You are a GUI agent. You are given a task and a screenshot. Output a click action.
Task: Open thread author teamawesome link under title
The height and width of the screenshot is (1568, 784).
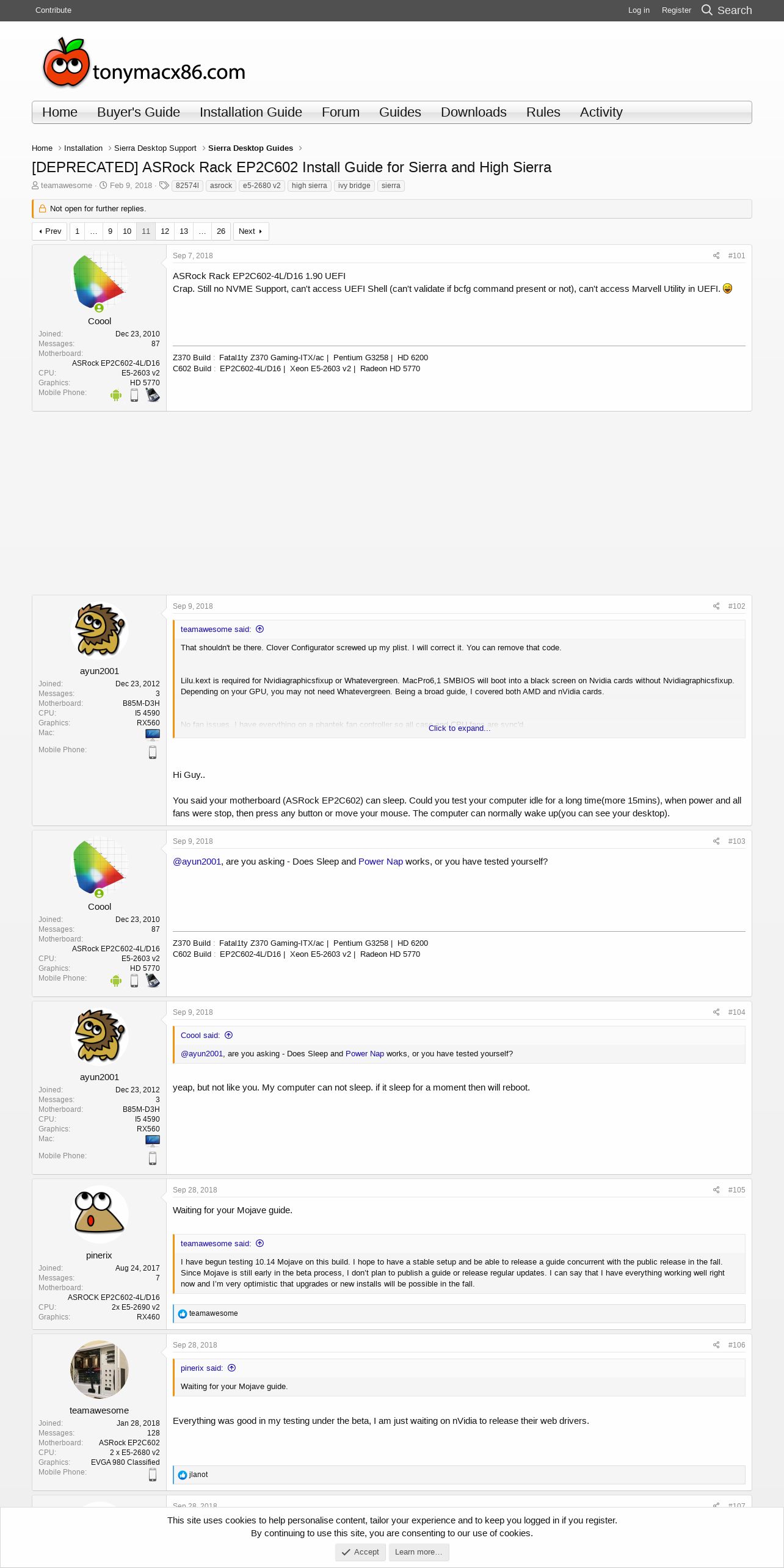coord(67,186)
